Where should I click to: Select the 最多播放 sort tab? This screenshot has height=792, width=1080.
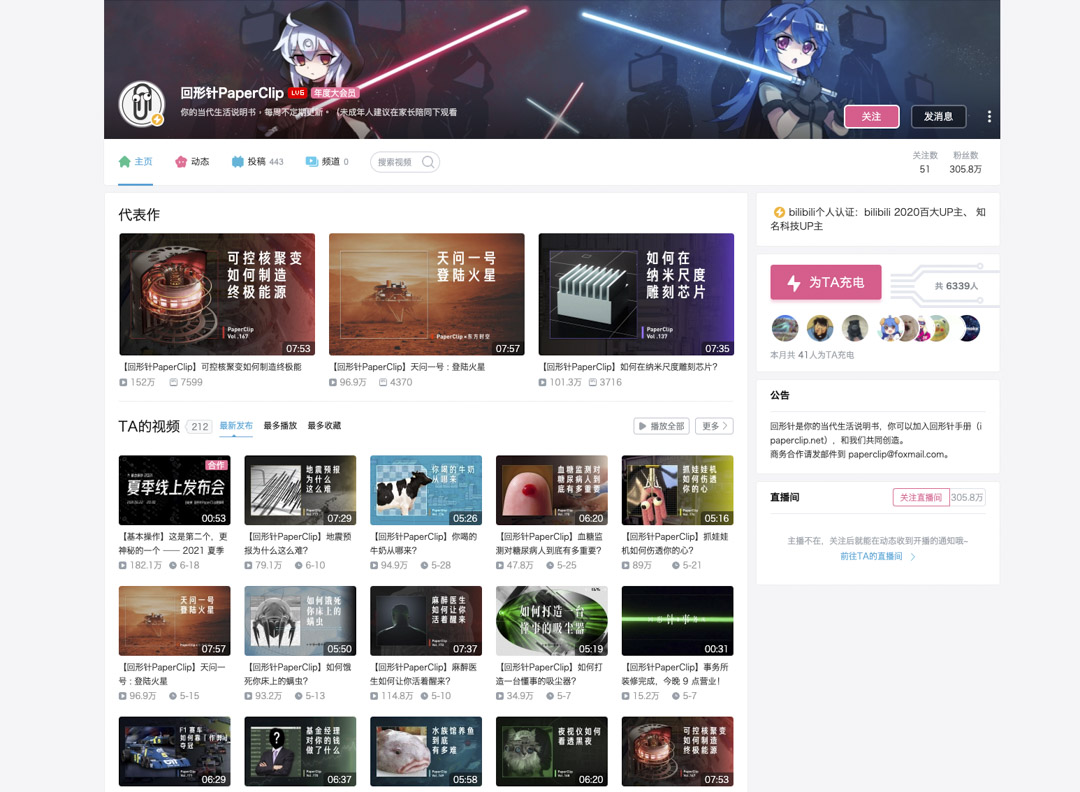click(280, 426)
